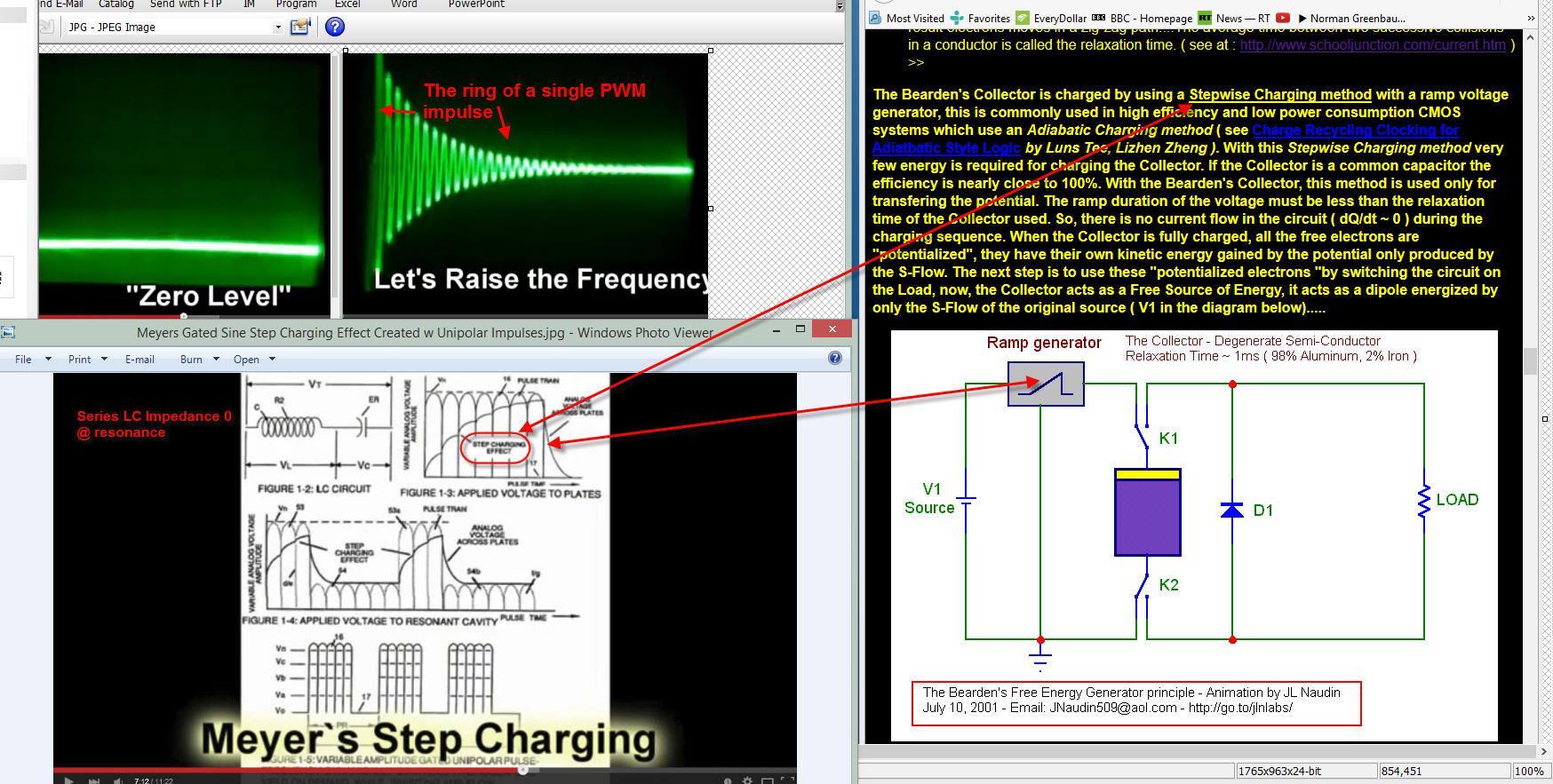
Task: Send the capture to Word
Action: click(x=403, y=4)
